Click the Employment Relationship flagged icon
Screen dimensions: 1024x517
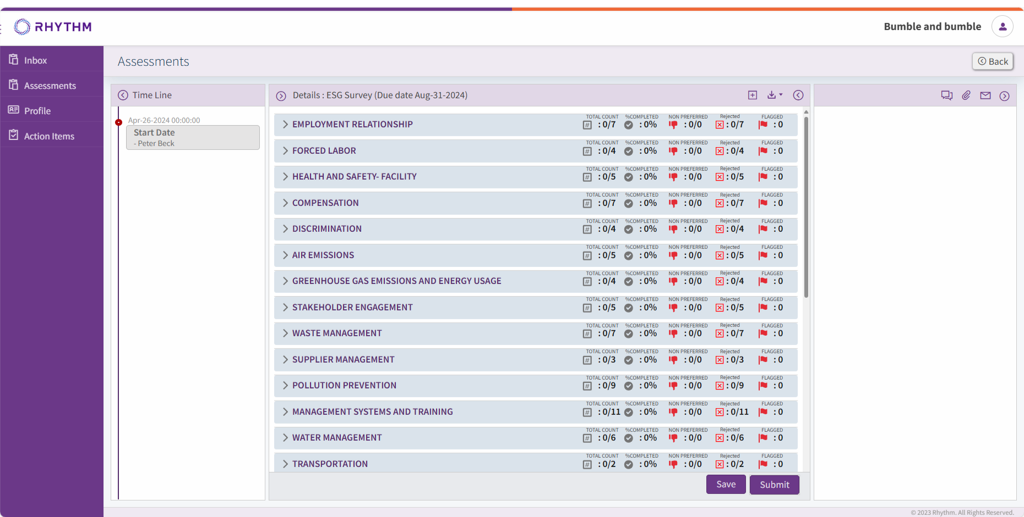pyautogui.click(x=764, y=125)
